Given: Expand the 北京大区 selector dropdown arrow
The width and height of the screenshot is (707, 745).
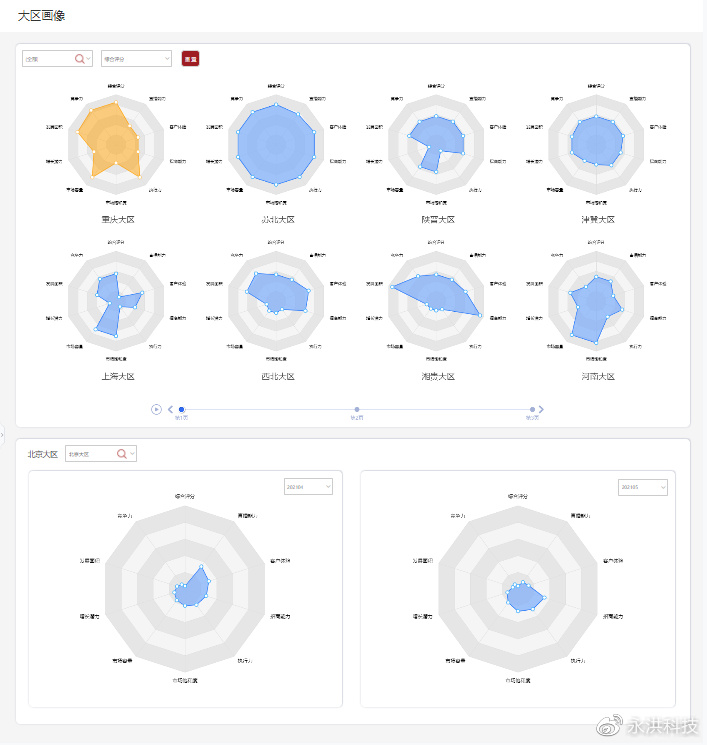Looking at the screenshot, I should pos(132,454).
